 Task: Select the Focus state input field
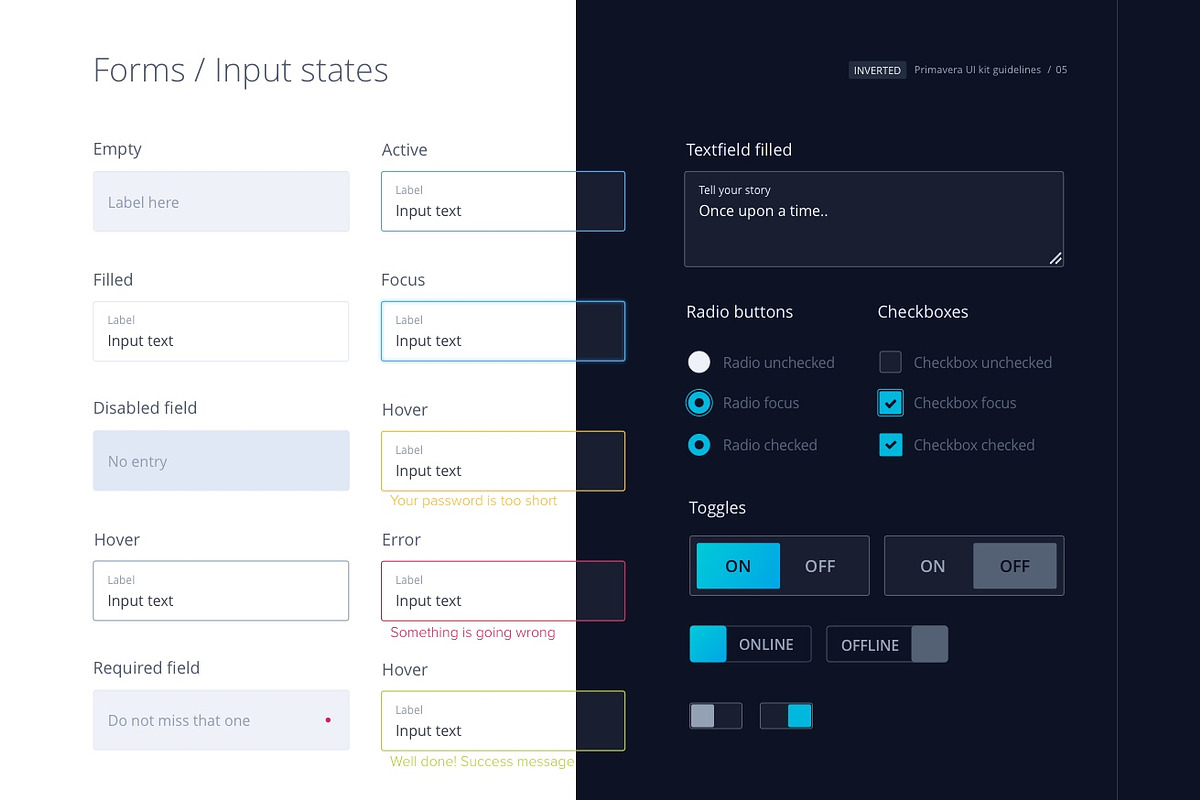(x=503, y=331)
